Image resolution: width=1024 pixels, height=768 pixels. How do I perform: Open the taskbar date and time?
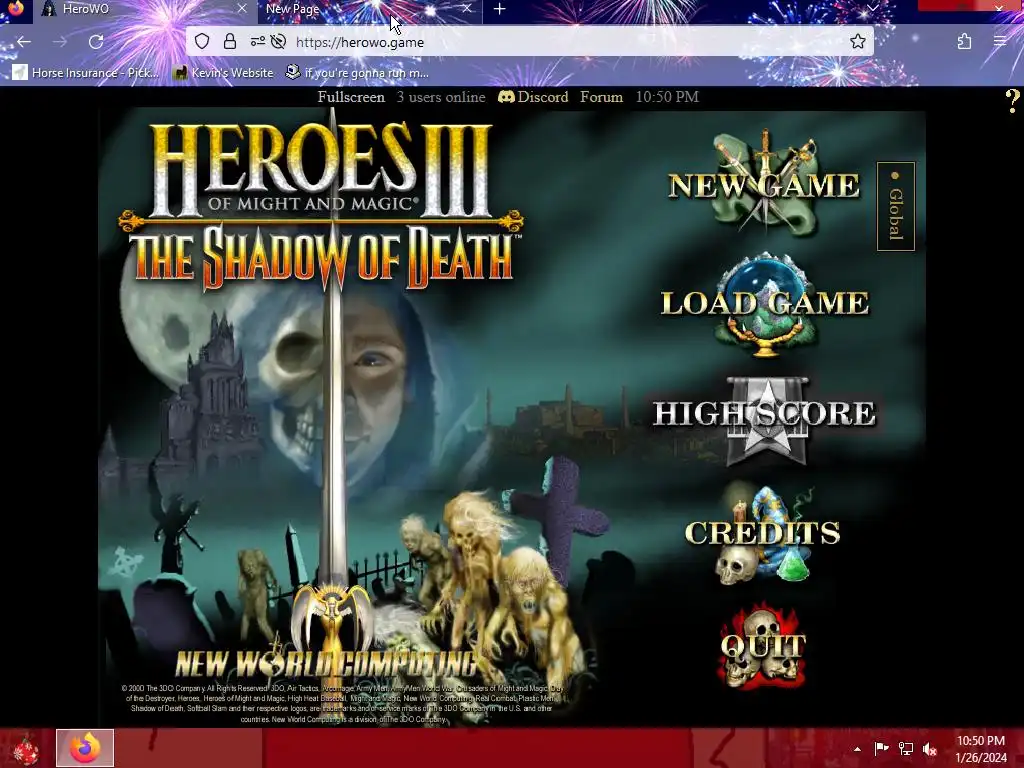click(x=981, y=749)
